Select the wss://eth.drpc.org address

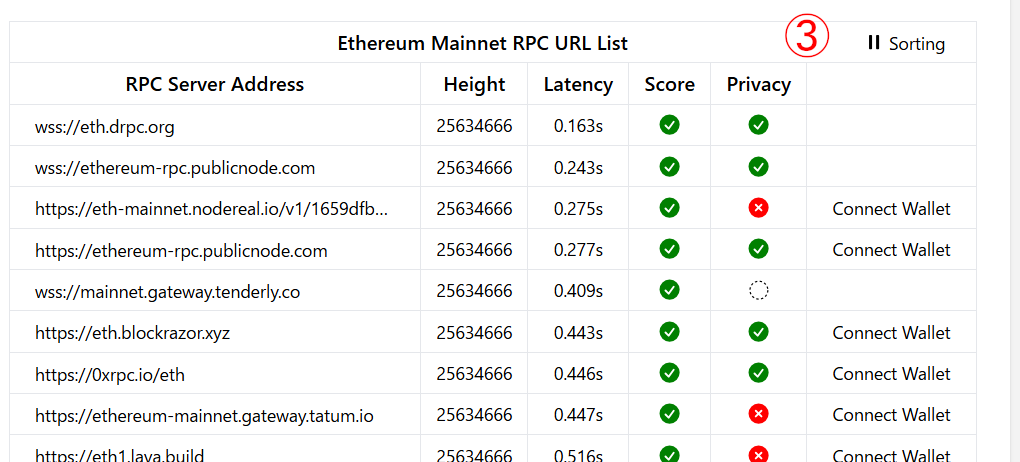tap(105, 127)
